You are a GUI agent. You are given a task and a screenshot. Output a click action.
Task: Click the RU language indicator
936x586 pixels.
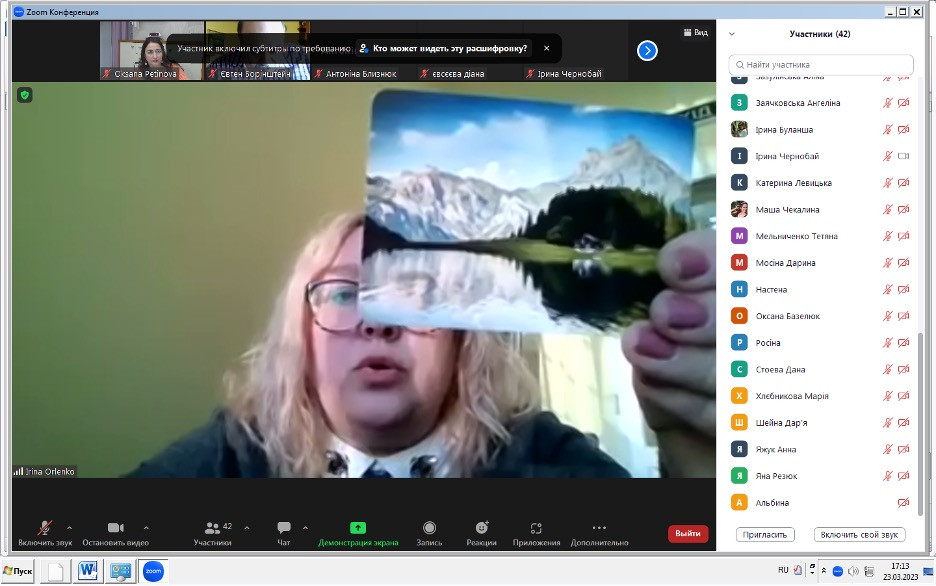point(783,570)
